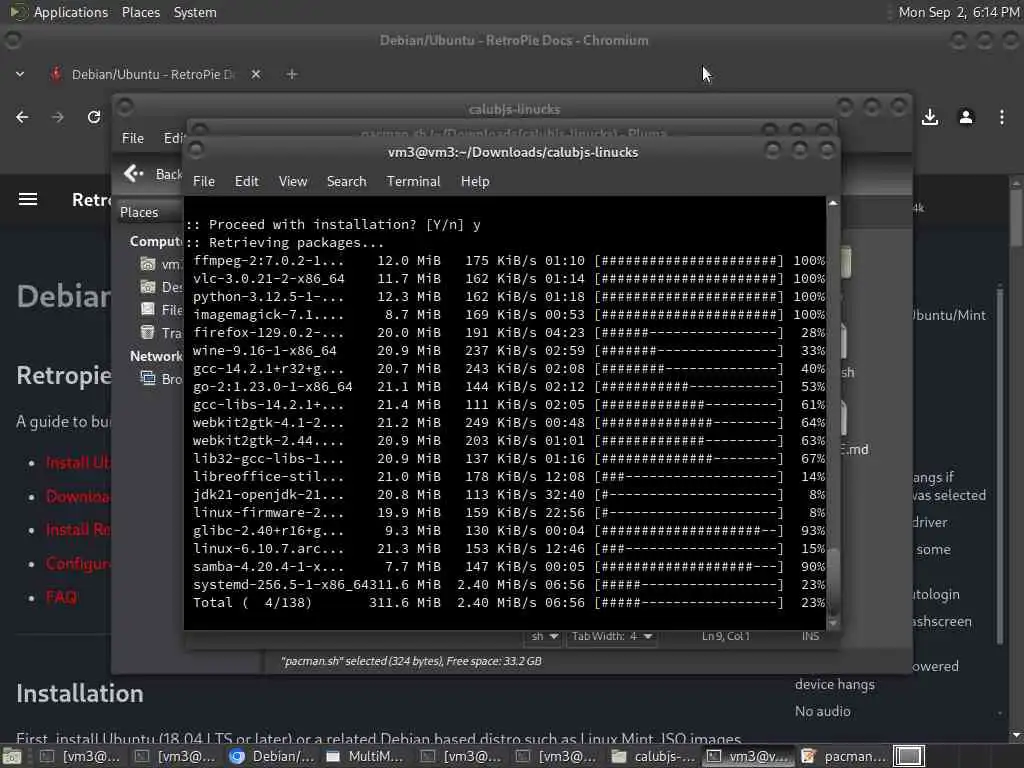Image resolution: width=1024 pixels, height=768 pixels.
Task: Click workspace switcher in taskbar
Action: 909,756
